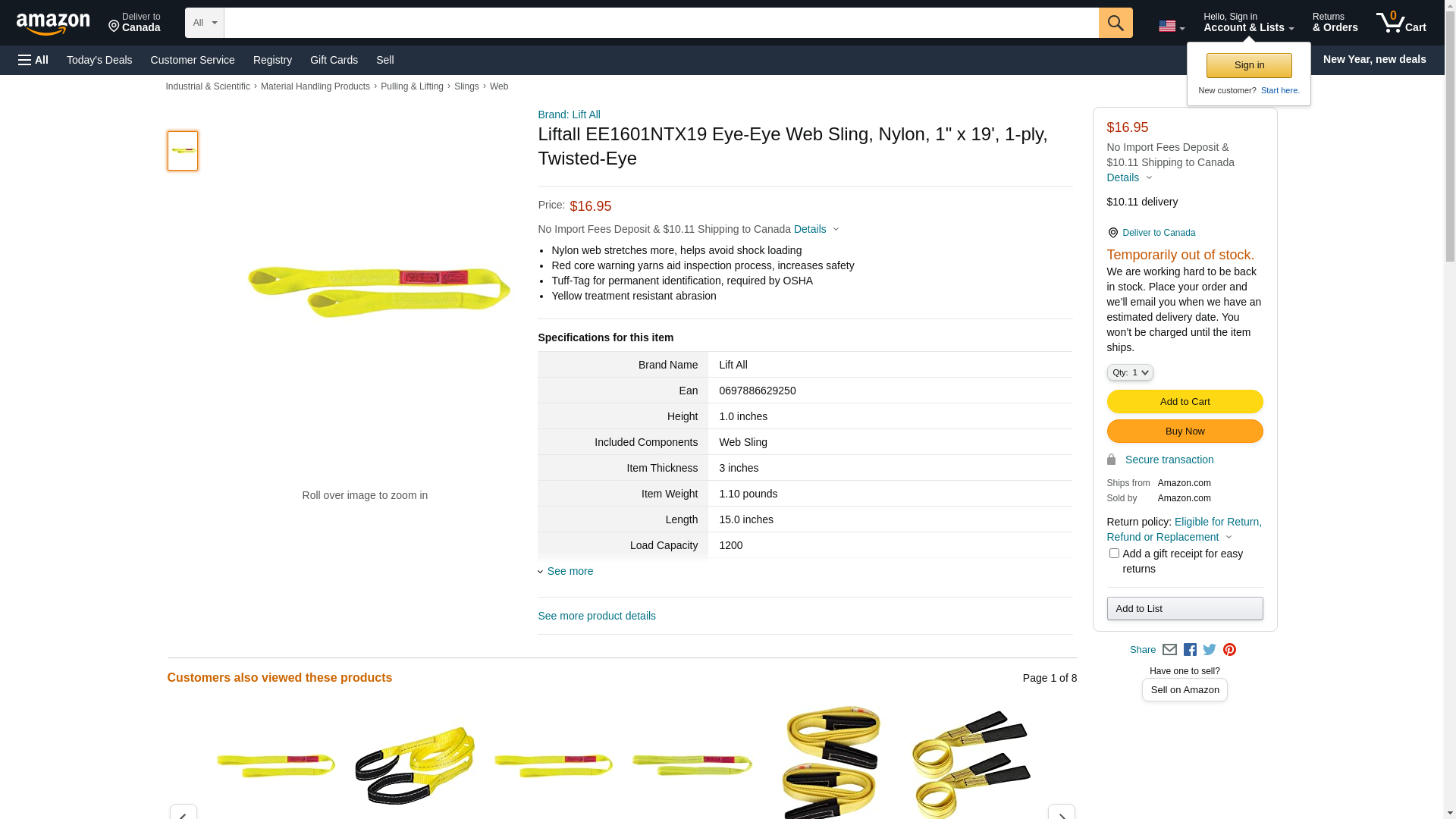Image resolution: width=1456 pixels, height=819 pixels.
Task: Open the US flag language selector
Action: coord(1172,26)
